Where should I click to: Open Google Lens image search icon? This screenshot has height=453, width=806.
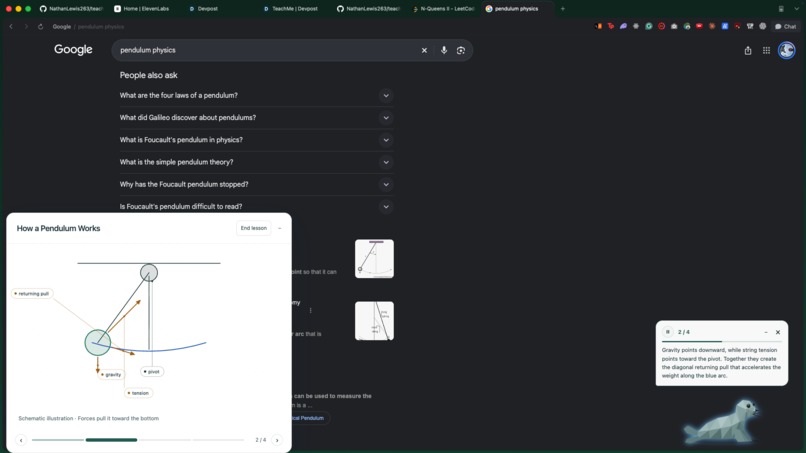(461, 50)
